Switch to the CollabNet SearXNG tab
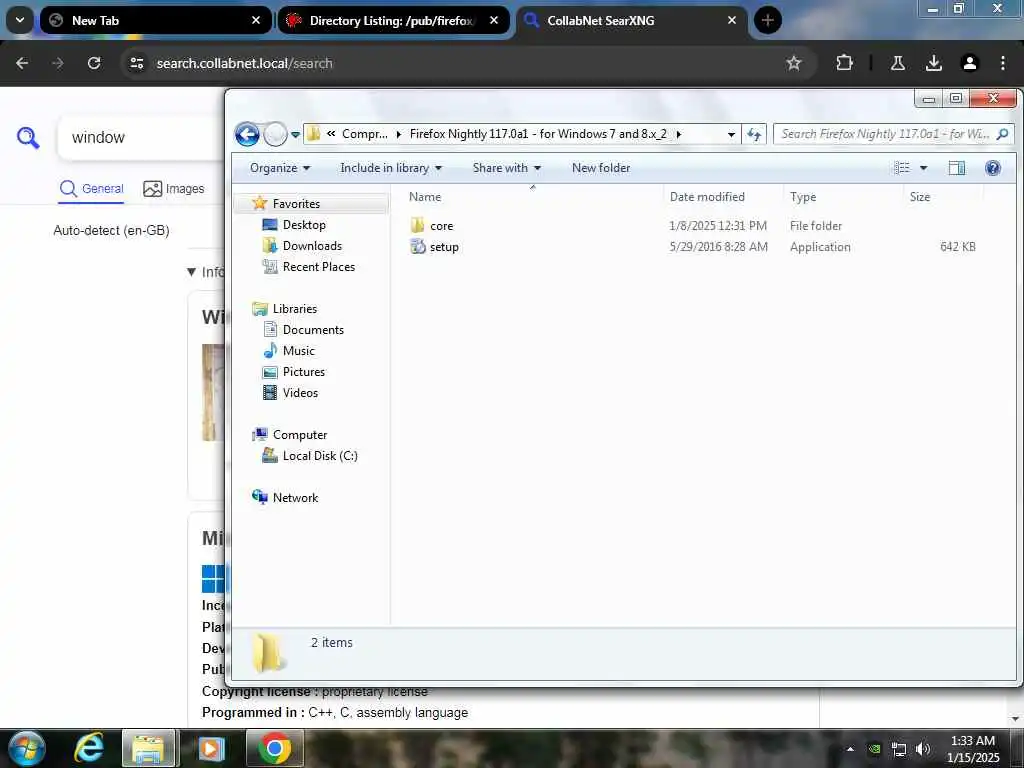 pyautogui.click(x=631, y=21)
